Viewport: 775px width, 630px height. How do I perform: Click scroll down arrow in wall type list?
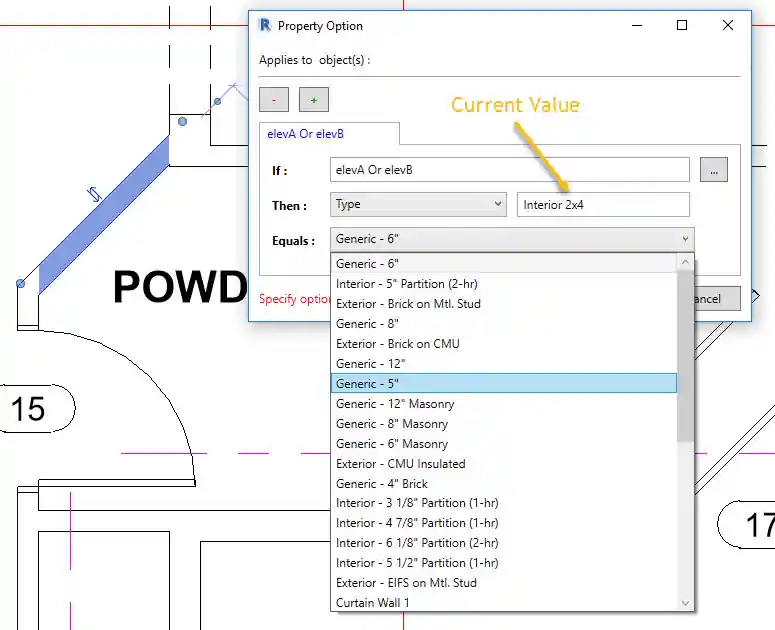tap(685, 603)
